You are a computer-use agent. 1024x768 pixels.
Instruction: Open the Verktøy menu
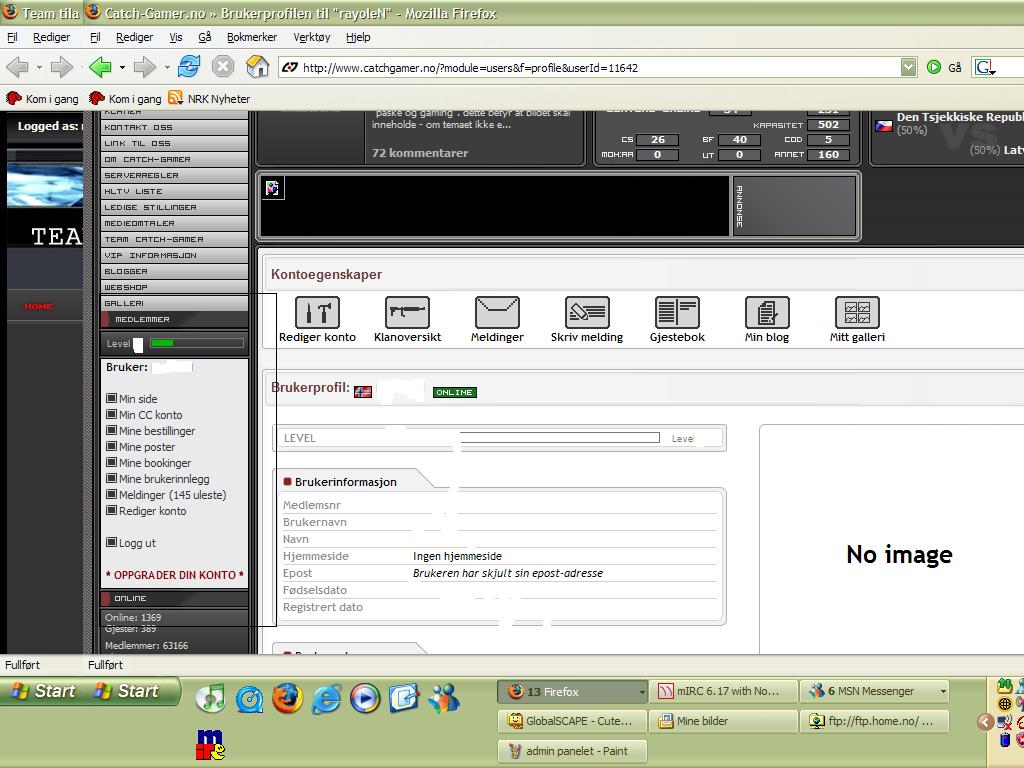pos(311,37)
